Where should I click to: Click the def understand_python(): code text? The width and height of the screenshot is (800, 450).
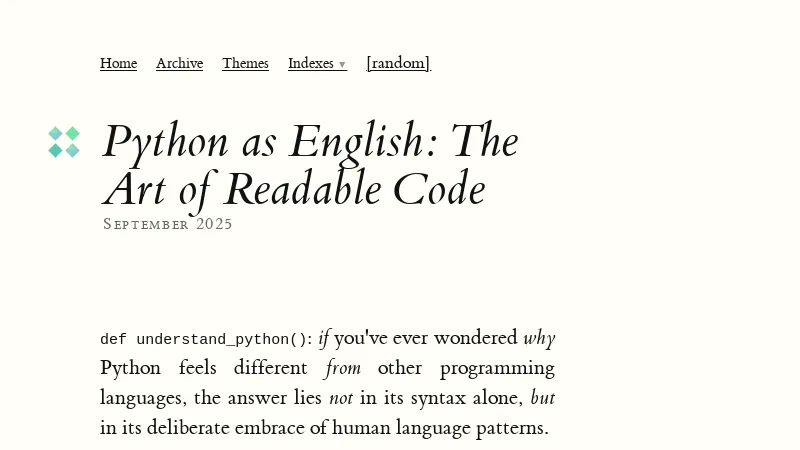point(206,339)
